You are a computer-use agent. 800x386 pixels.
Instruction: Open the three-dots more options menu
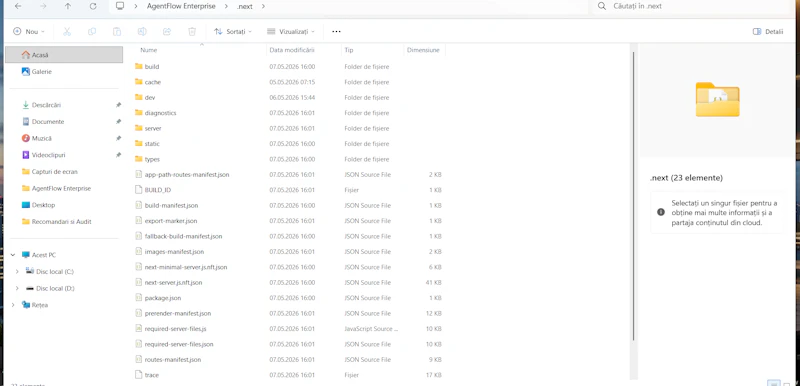click(x=336, y=32)
